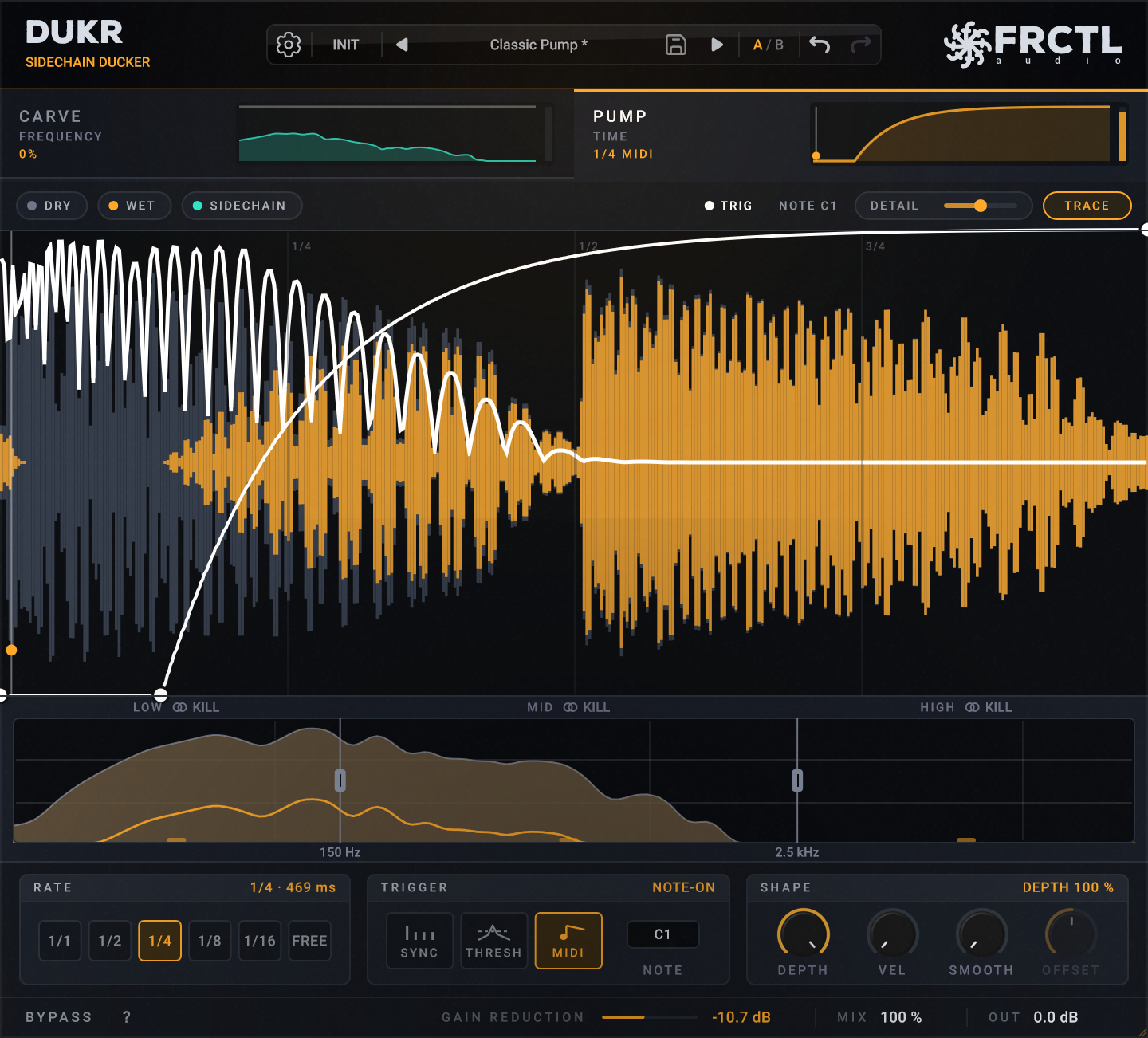Open the trigger NOTE C1 selector
This screenshot has height=1038, width=1148.
tap(662, 934)
